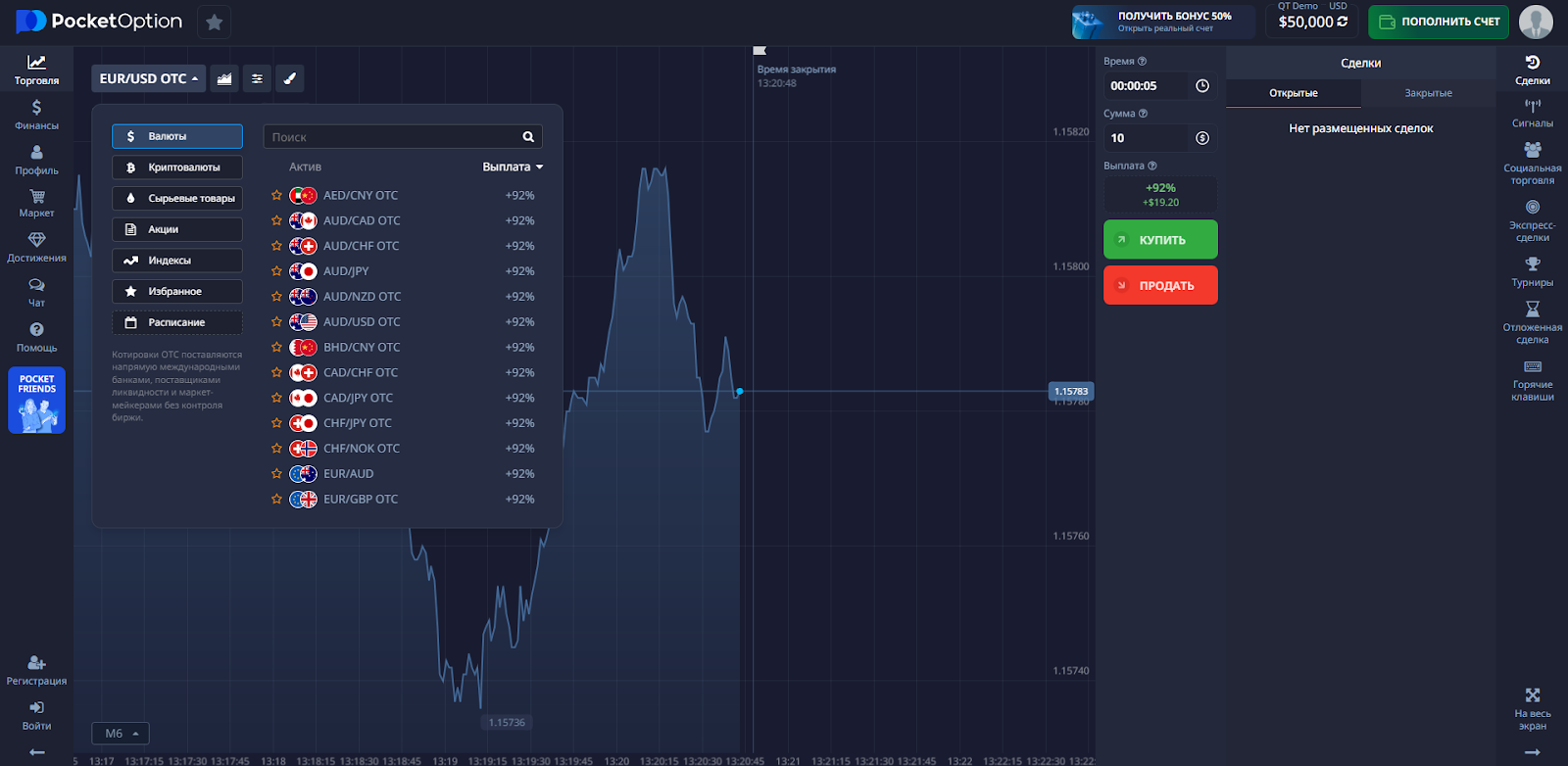Open the chart type icon in toolbar
The width and height of the screenshot is (1568, 766).
pyautogui.click(x=224, y=78)
